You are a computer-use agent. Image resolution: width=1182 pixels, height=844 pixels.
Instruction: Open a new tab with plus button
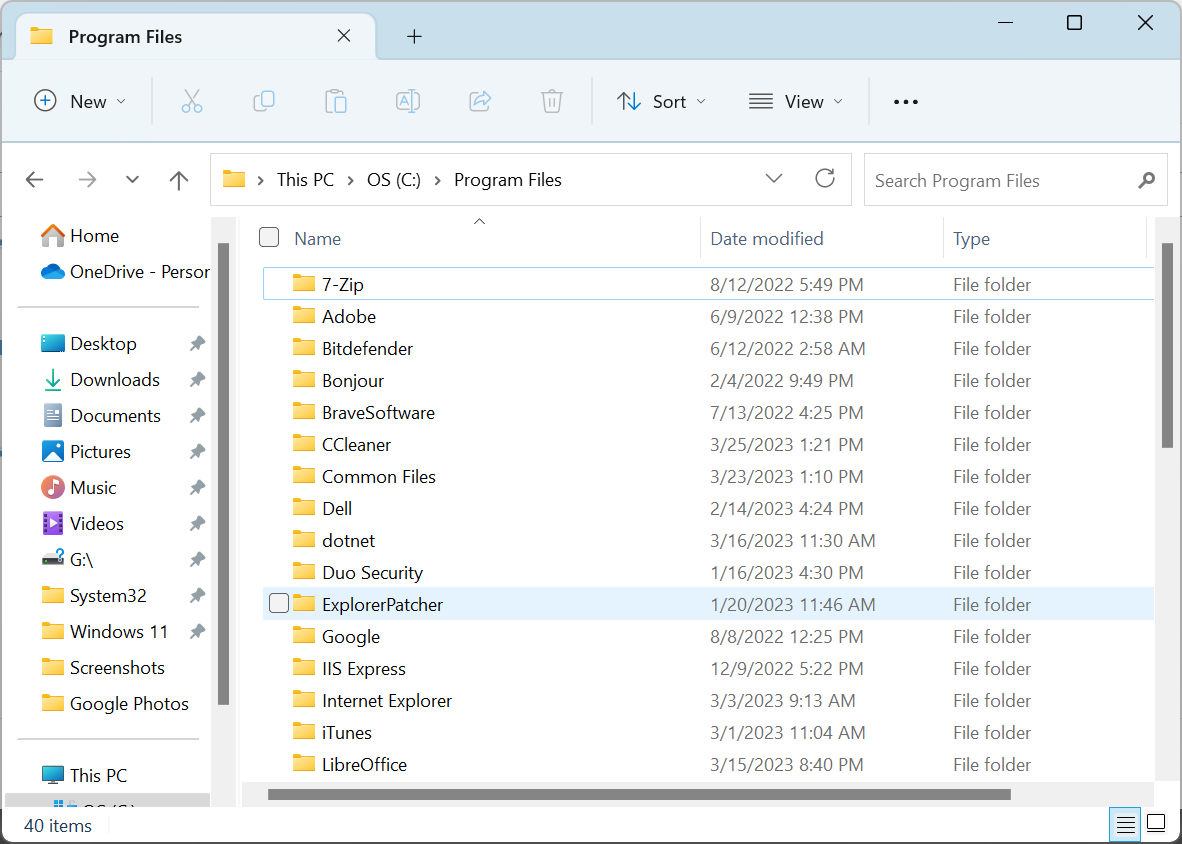click(x=414, y=36)
